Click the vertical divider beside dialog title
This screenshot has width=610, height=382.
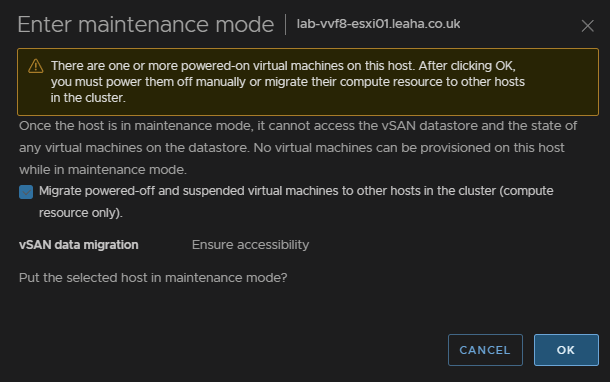coord(286,25)
